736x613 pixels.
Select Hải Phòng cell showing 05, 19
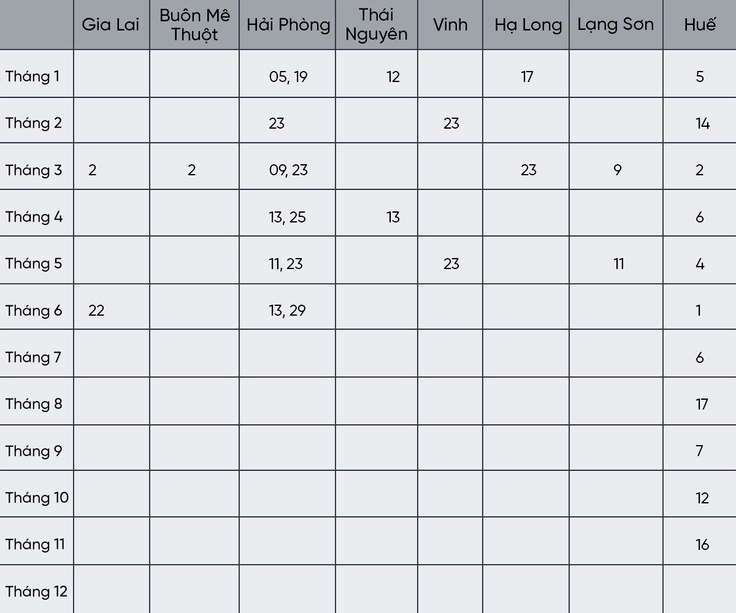point(288,74)
